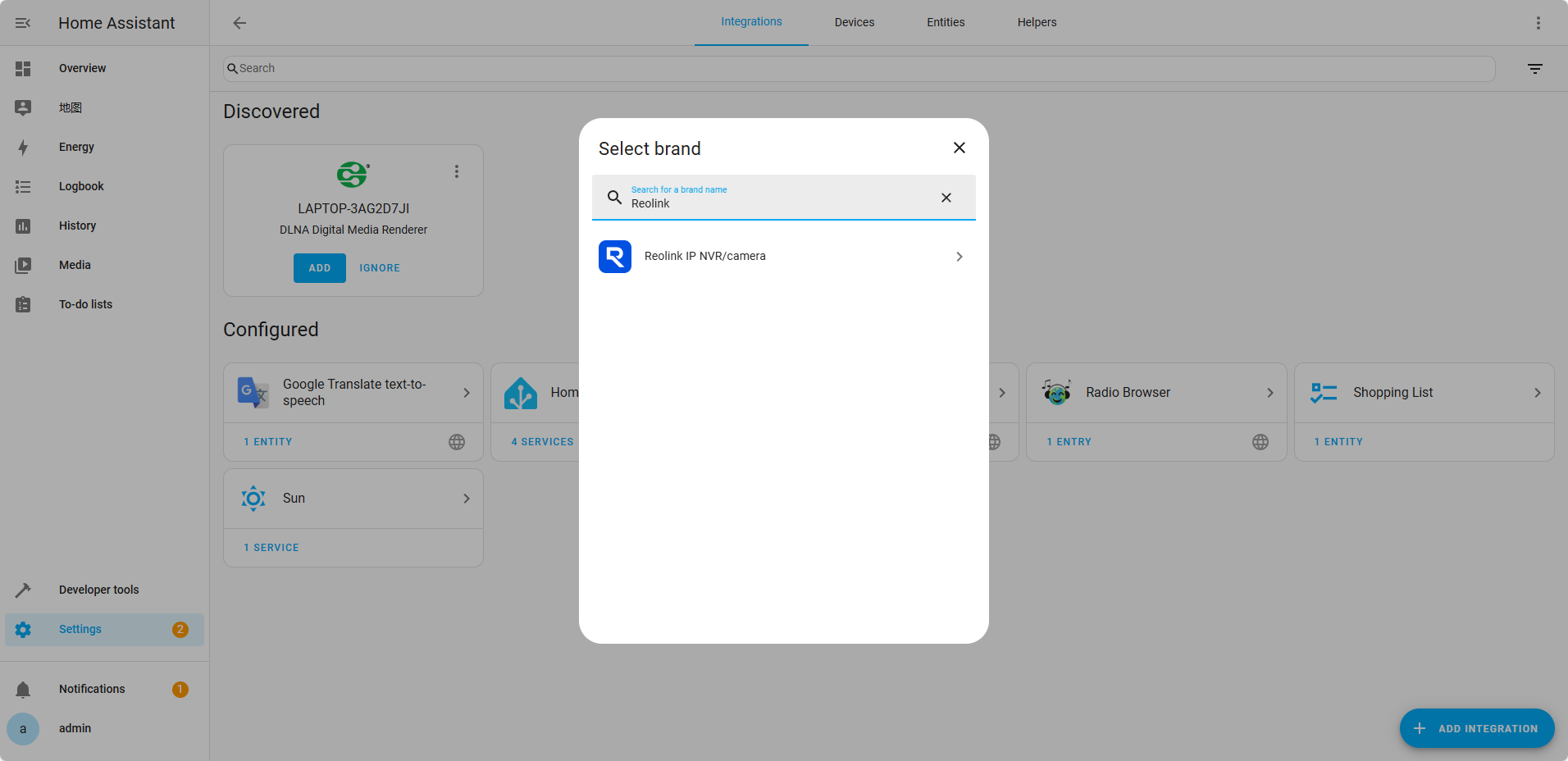Collapse the sidebar menu icon
The height and width of the screenshot is (761, 1568).
(23, 23)
